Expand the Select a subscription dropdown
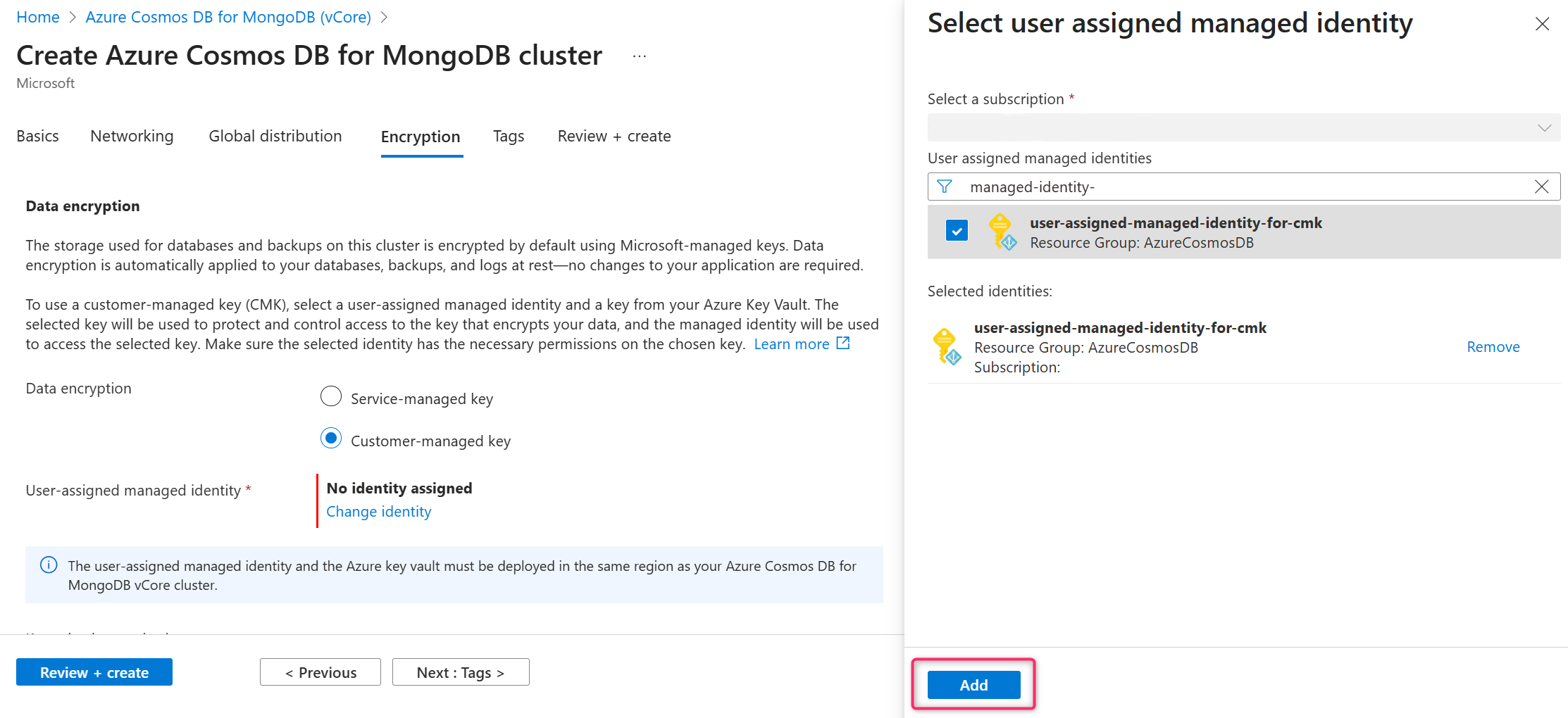Viewport: 1568px width, 718px height. point(1243,127)
